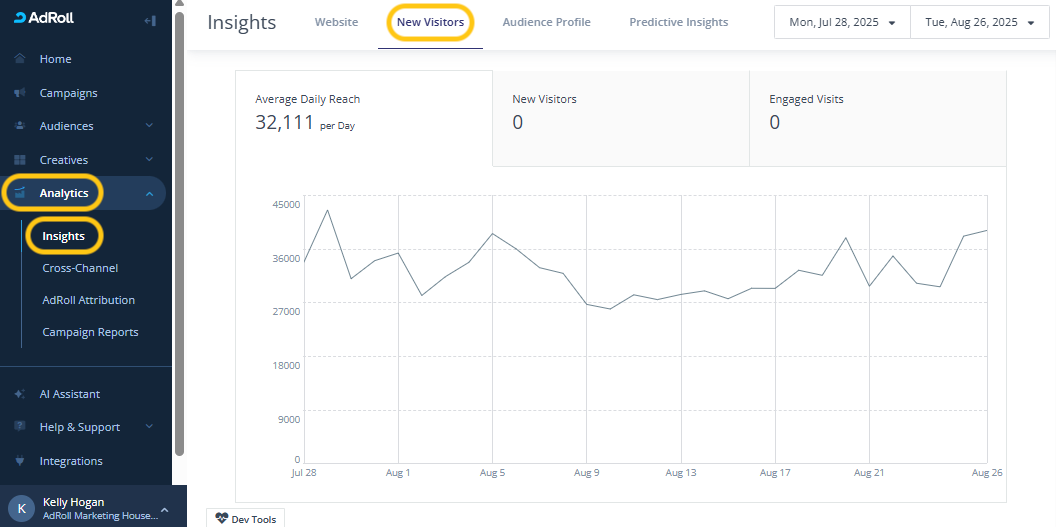Collapse the Analytics section chevron

149,194
